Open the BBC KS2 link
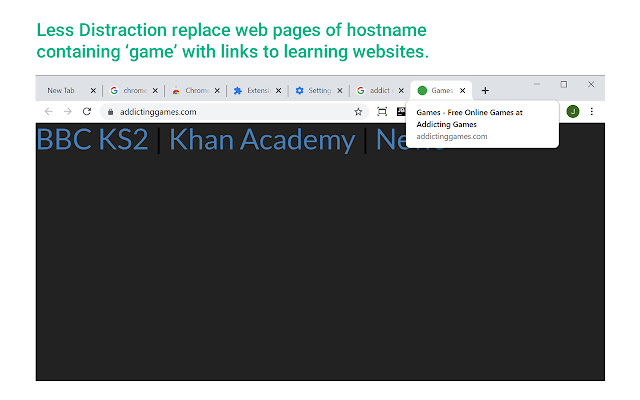 92,140
